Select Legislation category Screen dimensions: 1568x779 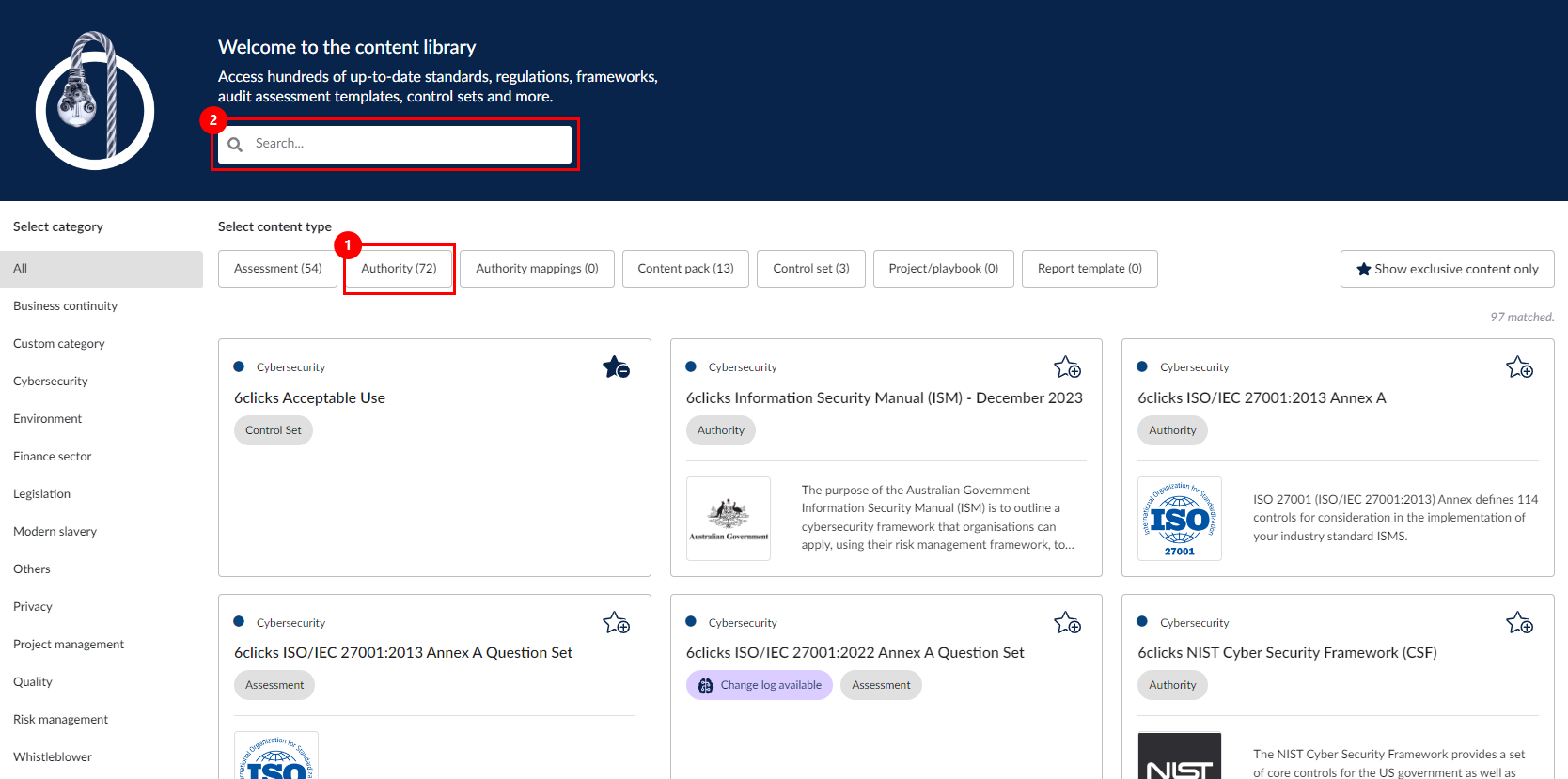point(102,494)
